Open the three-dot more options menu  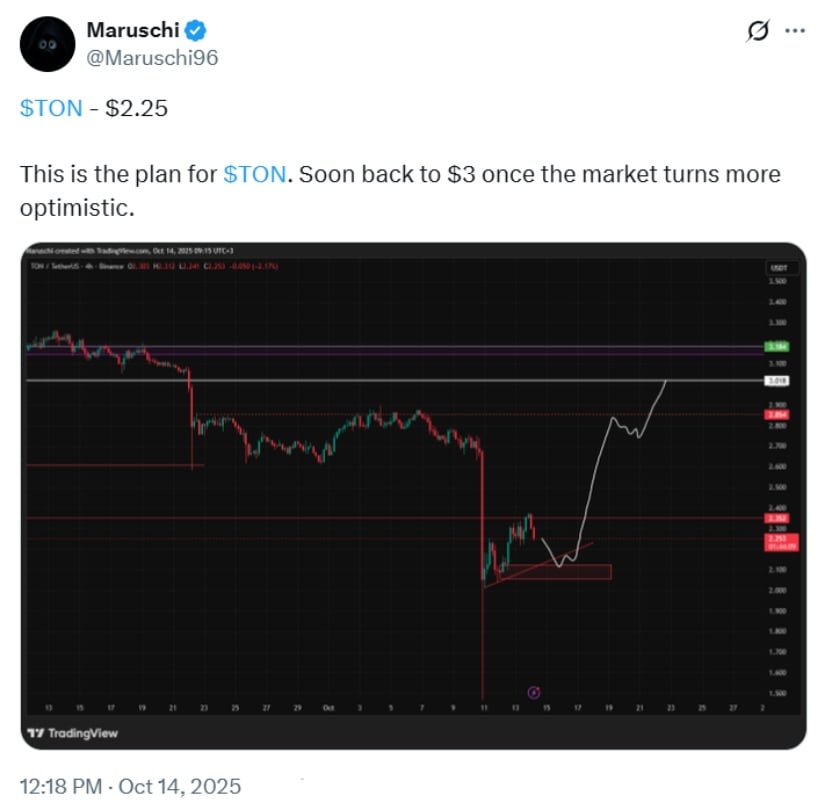(795, 31)
